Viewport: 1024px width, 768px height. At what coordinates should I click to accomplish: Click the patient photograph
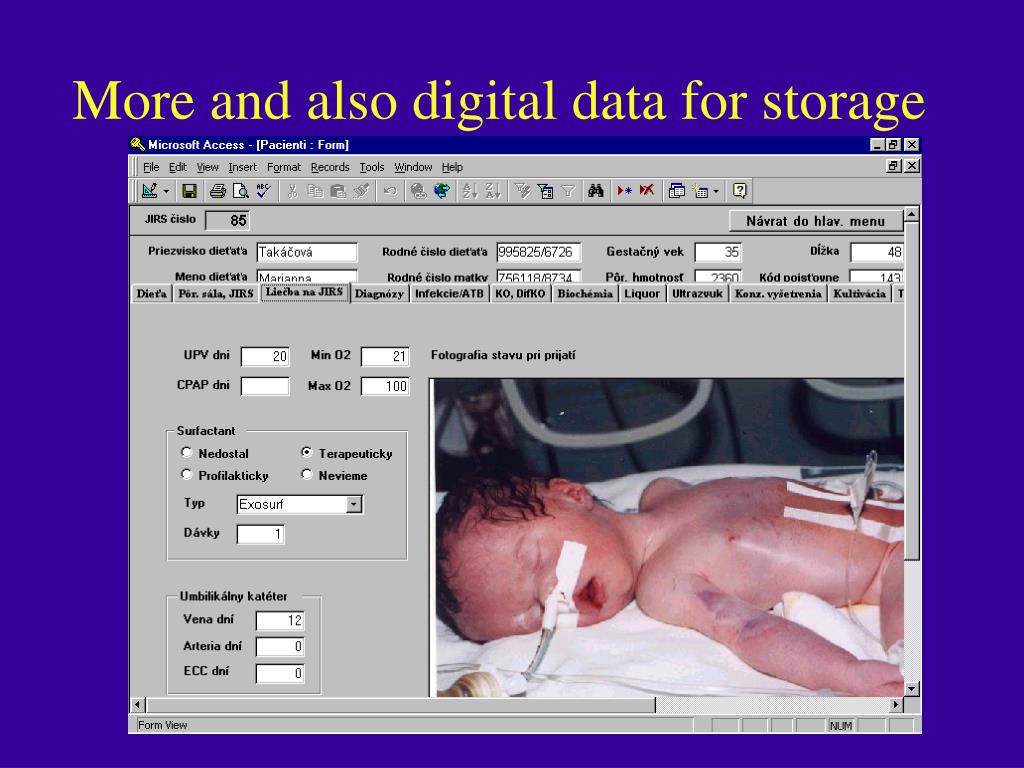(669, 537)
